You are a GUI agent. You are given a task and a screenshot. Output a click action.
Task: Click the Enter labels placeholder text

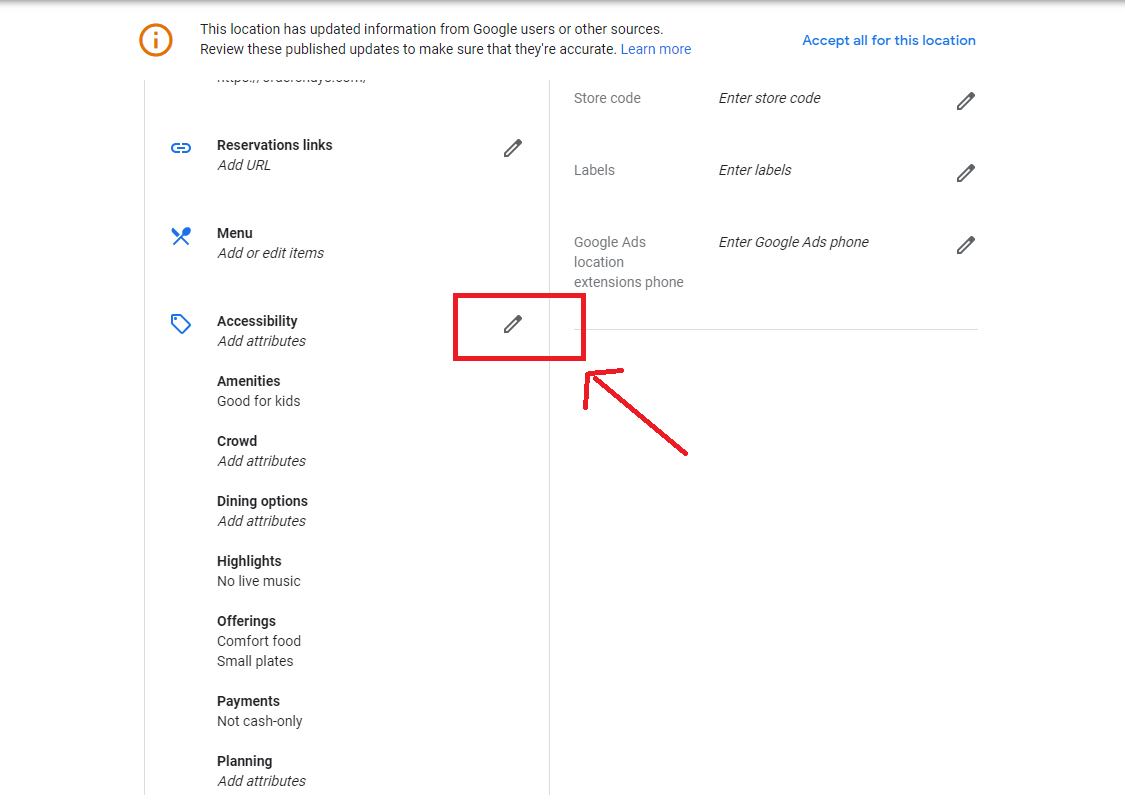pos(755,170)
